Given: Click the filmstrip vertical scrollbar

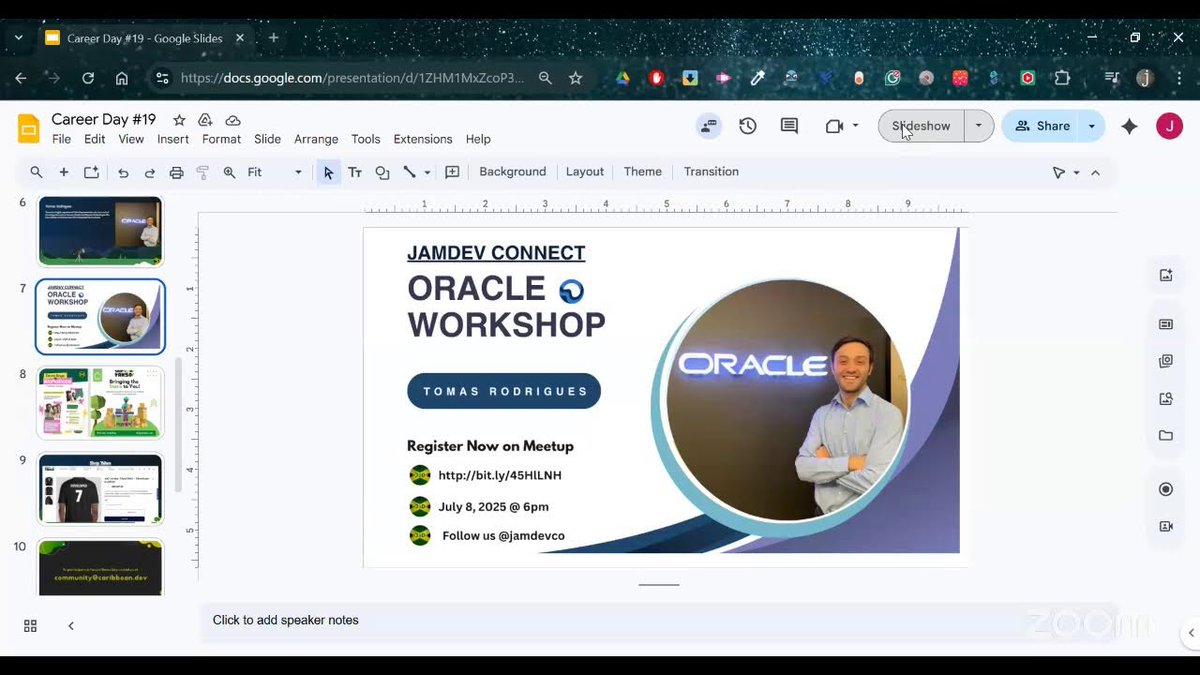Looking at the screenshot, I should pyautogui.click(x=179, y=425).
